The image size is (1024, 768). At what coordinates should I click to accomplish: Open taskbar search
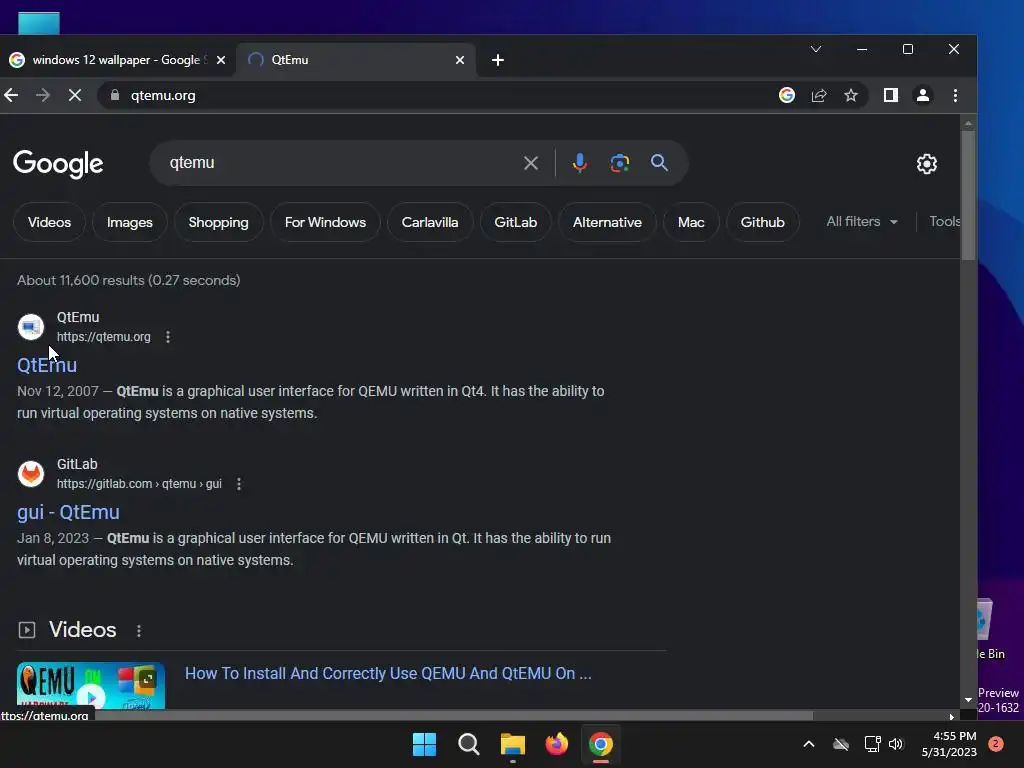pyautogui.click(x=469, y=744)
